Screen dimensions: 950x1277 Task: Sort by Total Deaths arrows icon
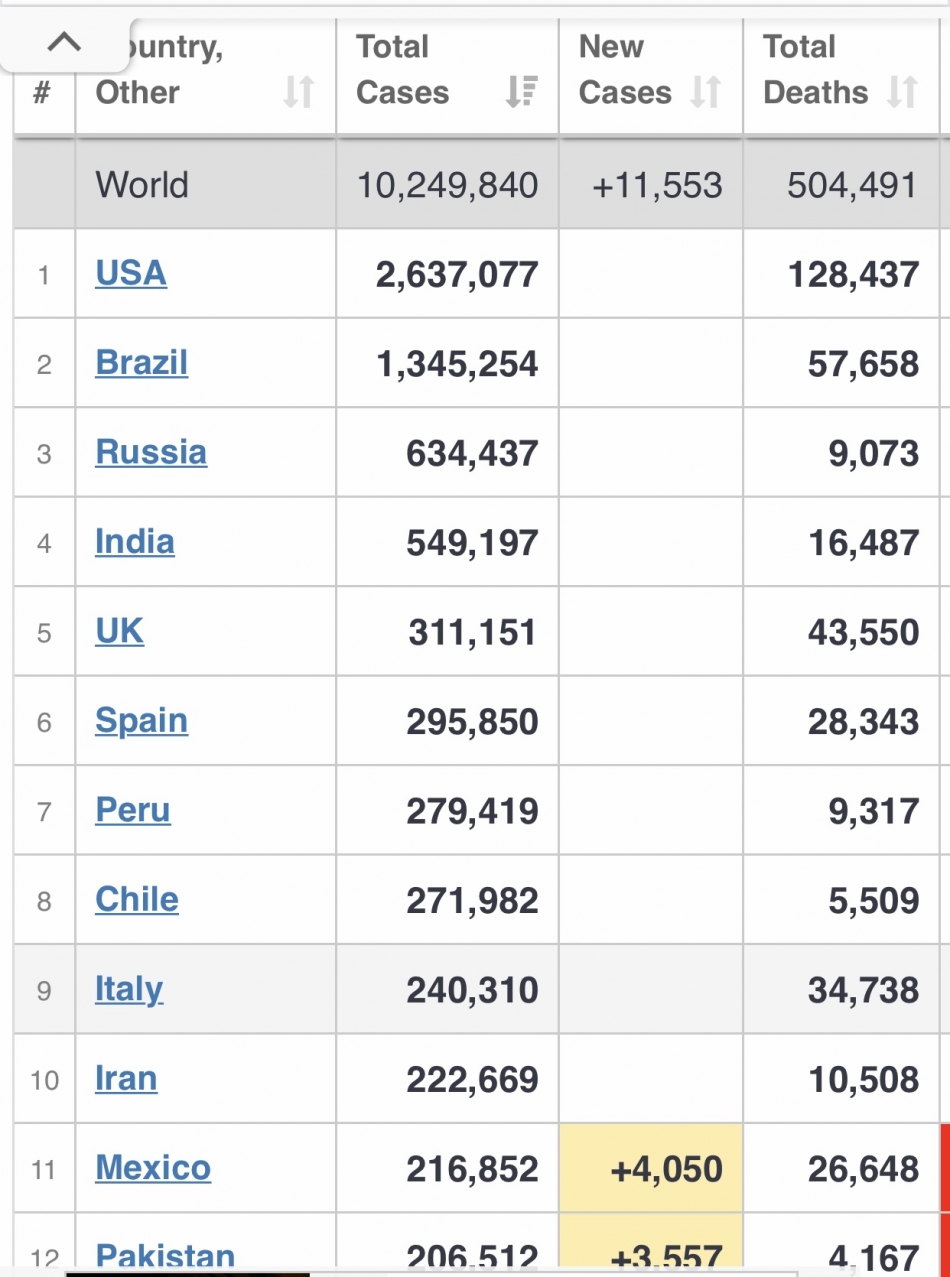[902, 92]
